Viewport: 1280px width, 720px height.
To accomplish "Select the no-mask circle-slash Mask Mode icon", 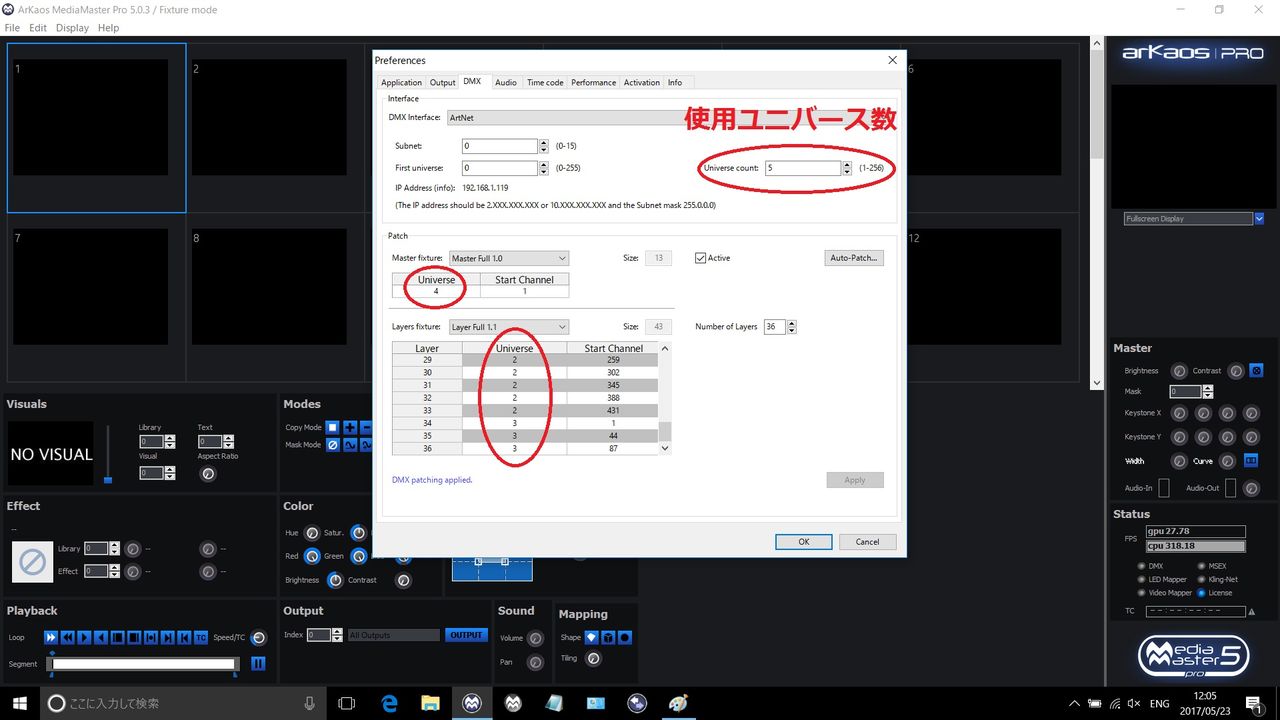I will click(x=333, y=445).
